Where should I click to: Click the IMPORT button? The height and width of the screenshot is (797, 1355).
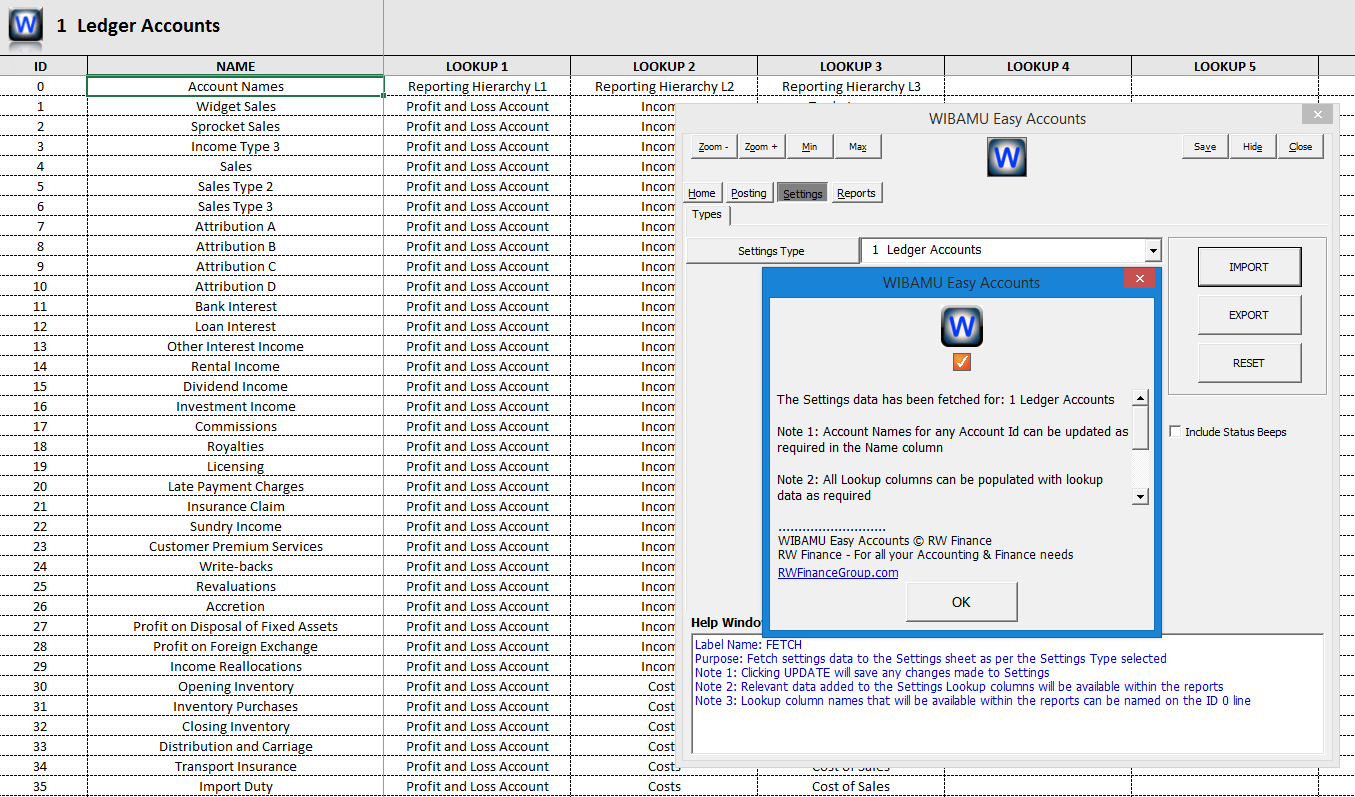[x=1249, y=267]
